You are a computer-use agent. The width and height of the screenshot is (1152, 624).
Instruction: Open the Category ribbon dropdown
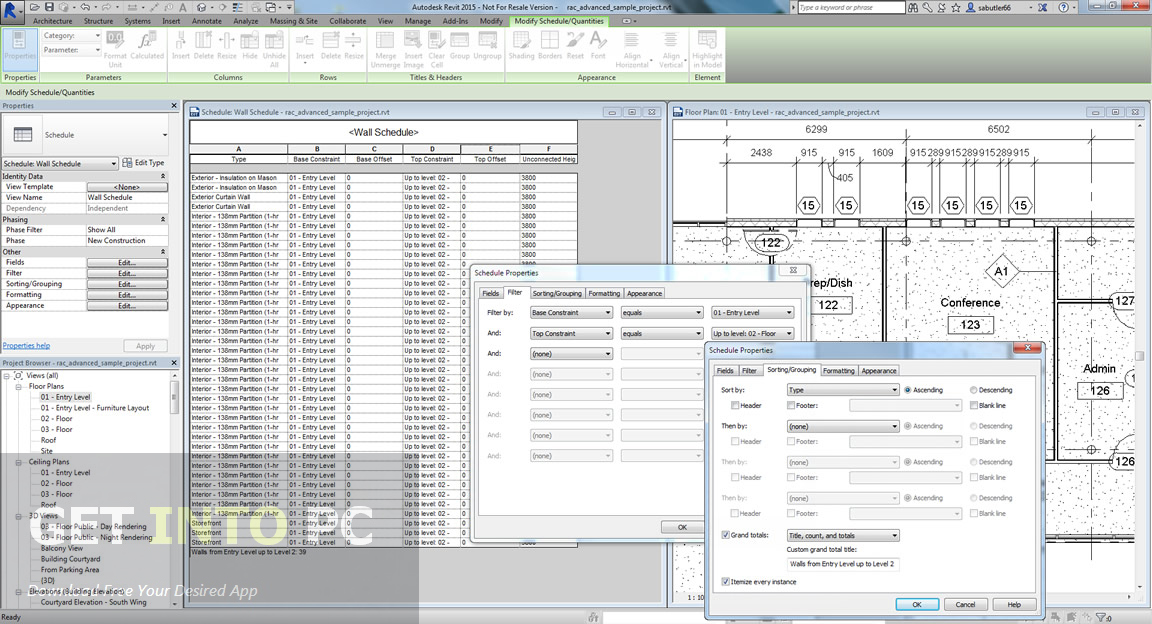[x=71, y=35]
